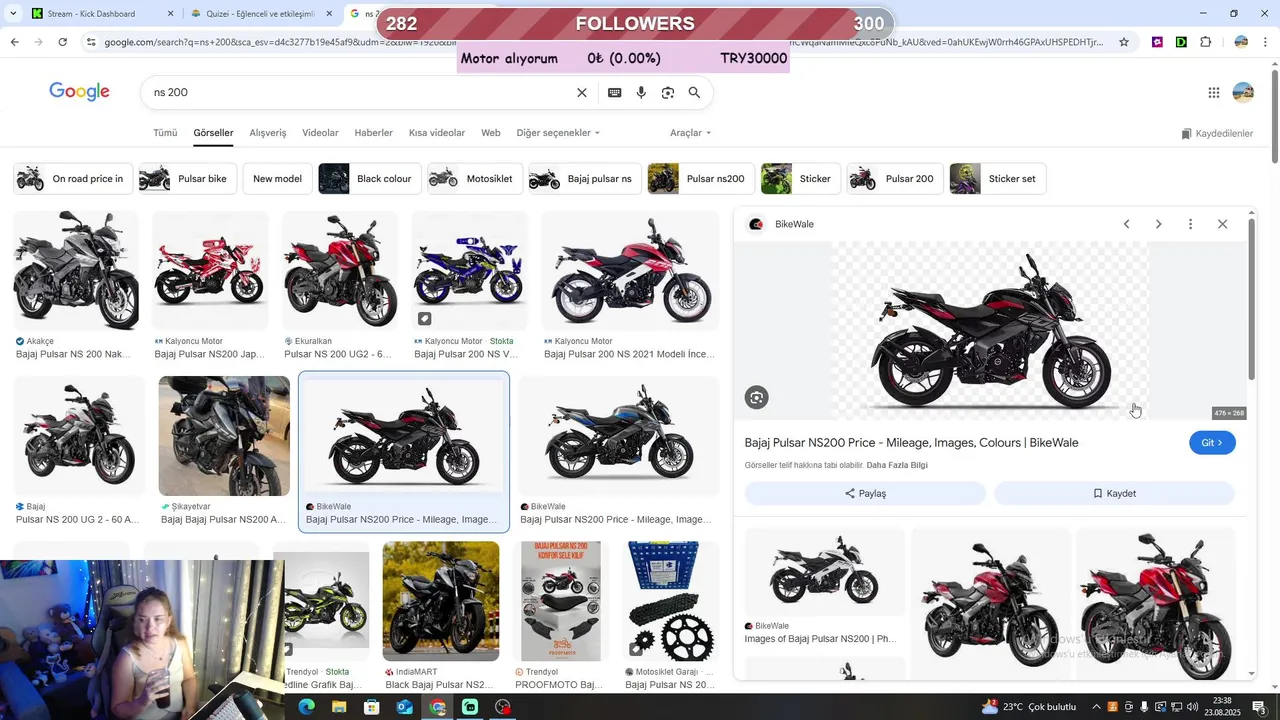Go to previous image in preview panel
The width and height of the screenshot is (1280, 720).
click(x=1126, y=224)
